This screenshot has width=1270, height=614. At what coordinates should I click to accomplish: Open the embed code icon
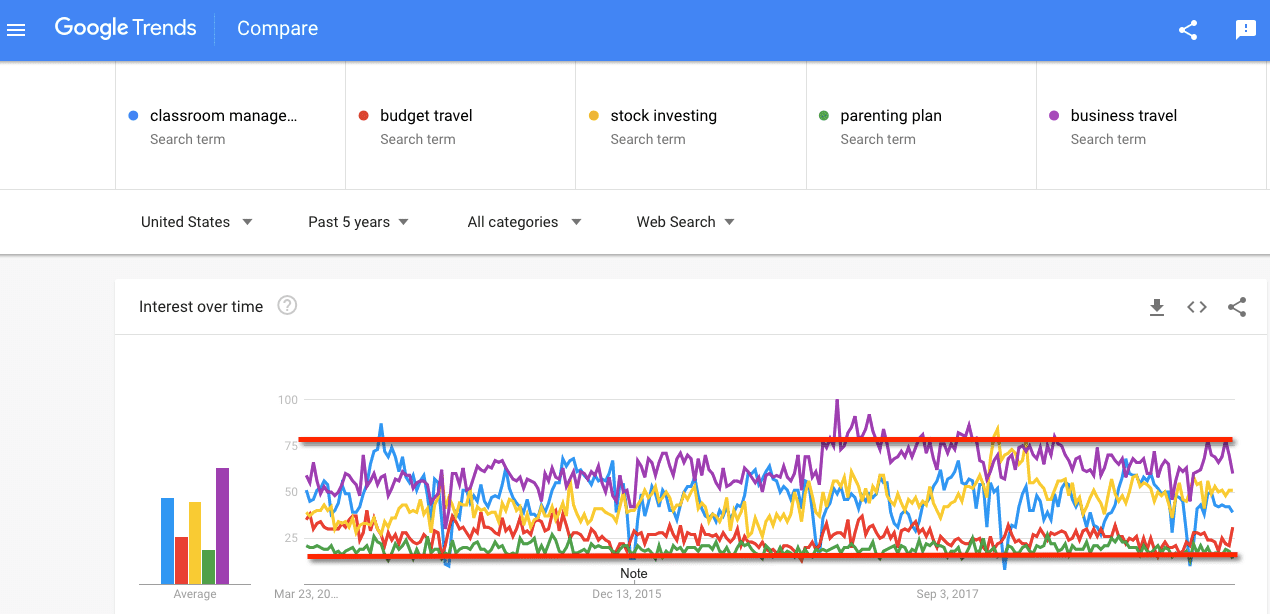[x=1197, y=307]
